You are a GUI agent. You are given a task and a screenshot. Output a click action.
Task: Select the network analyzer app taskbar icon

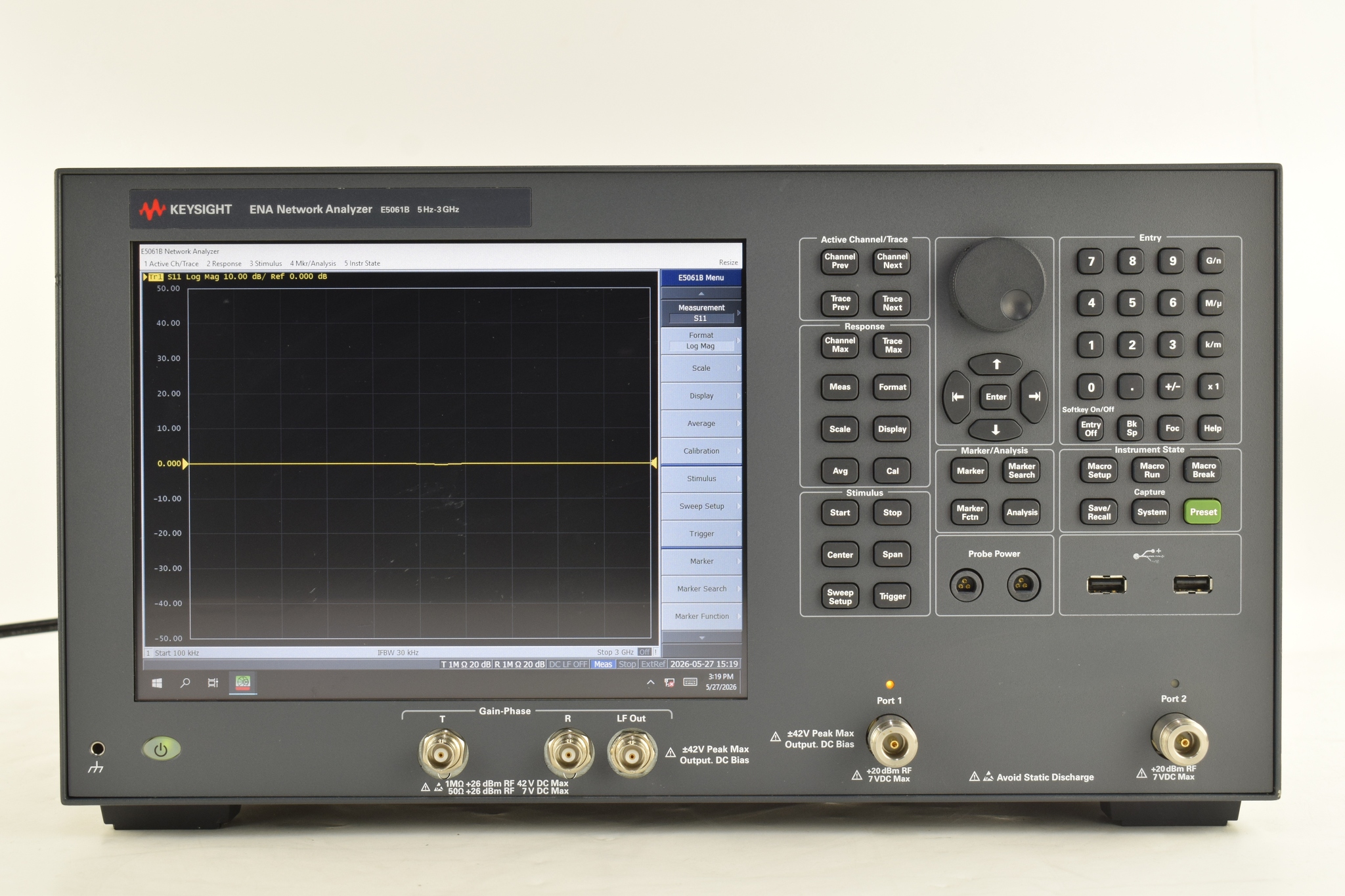click(243, 683)
